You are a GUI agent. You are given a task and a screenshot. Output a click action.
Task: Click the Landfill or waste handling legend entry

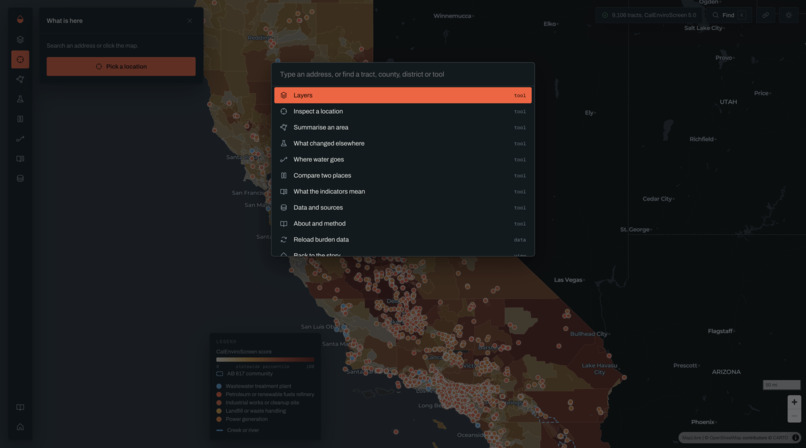(251, 411)
